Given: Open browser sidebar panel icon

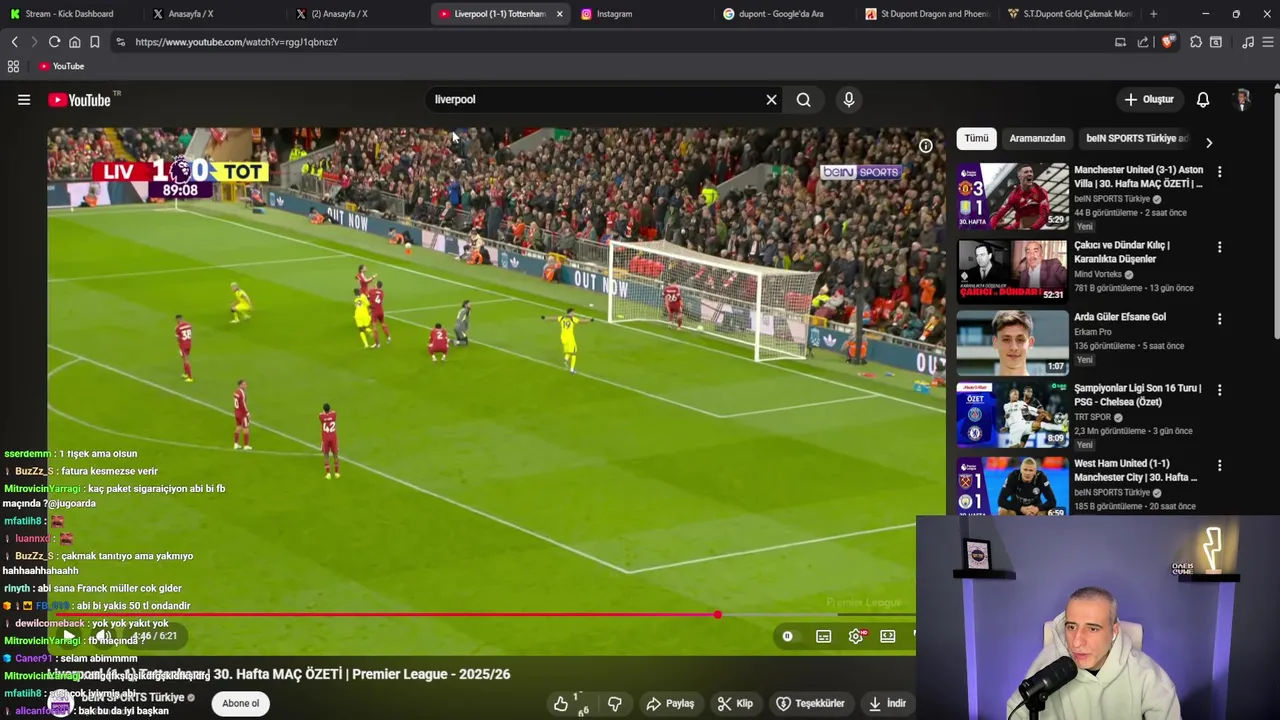Looking at the screenshot, I should click(1216, 42).
